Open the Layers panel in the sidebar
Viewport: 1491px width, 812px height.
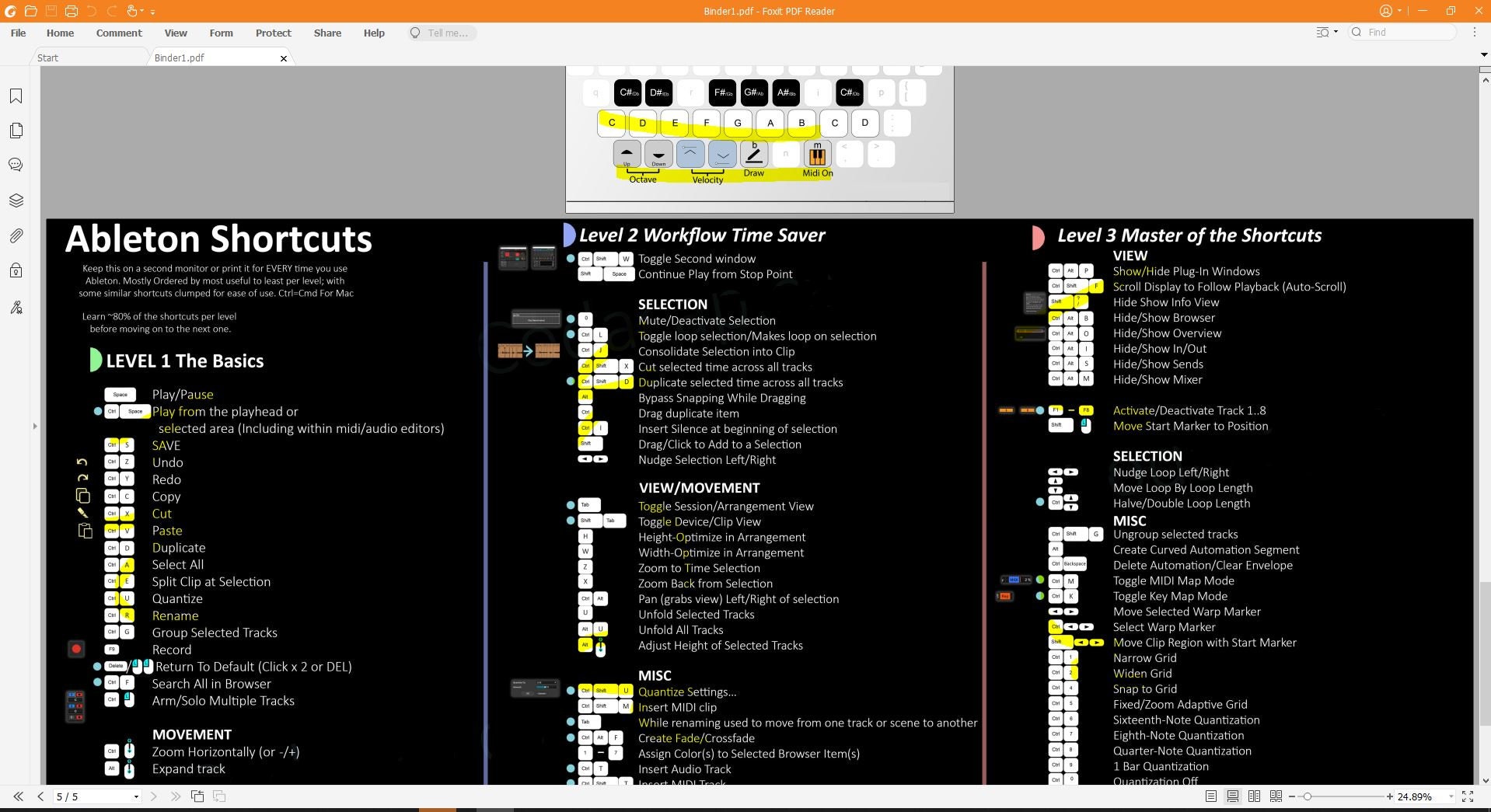click(16, 200)
